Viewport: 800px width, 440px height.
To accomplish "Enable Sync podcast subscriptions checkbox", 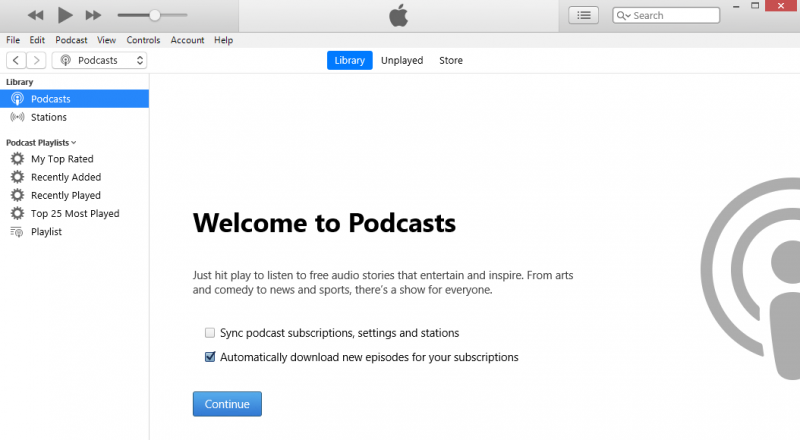I will [210, 333].
